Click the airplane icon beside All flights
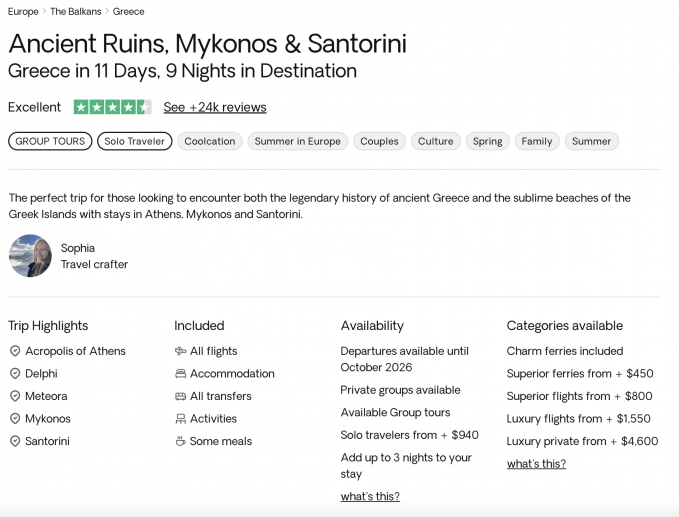Screen dimensions: 679x517 [180, 351]
